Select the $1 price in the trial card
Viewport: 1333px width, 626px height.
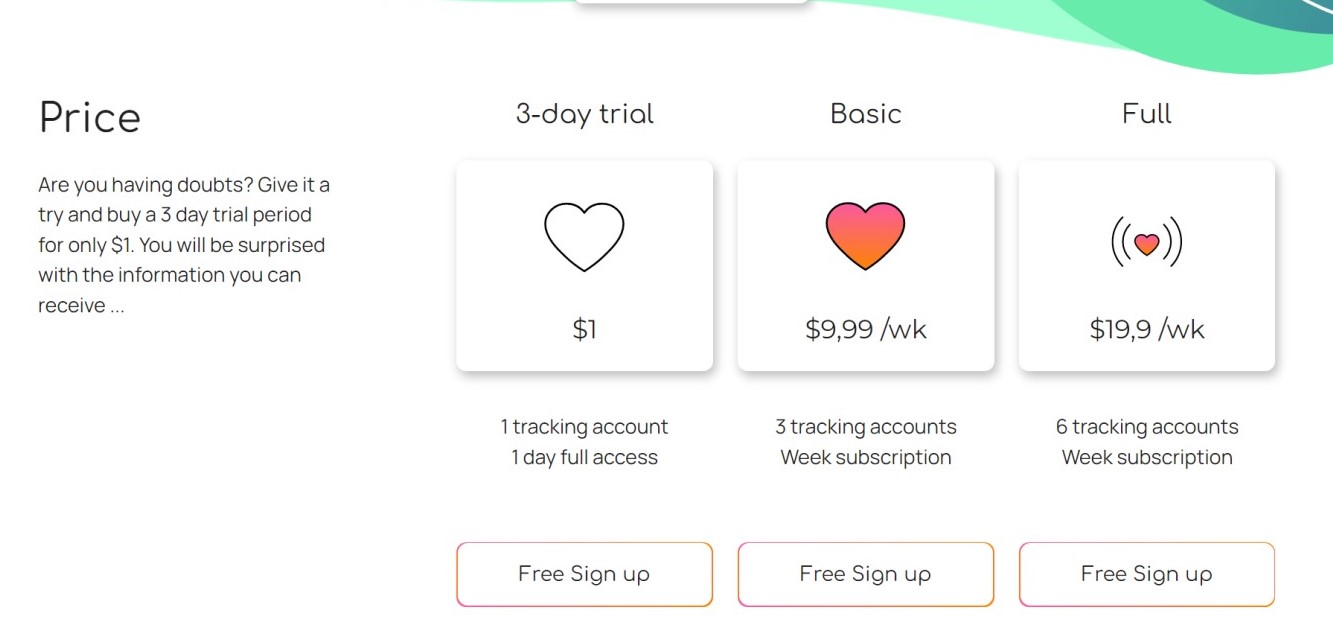tap(584, 329)
